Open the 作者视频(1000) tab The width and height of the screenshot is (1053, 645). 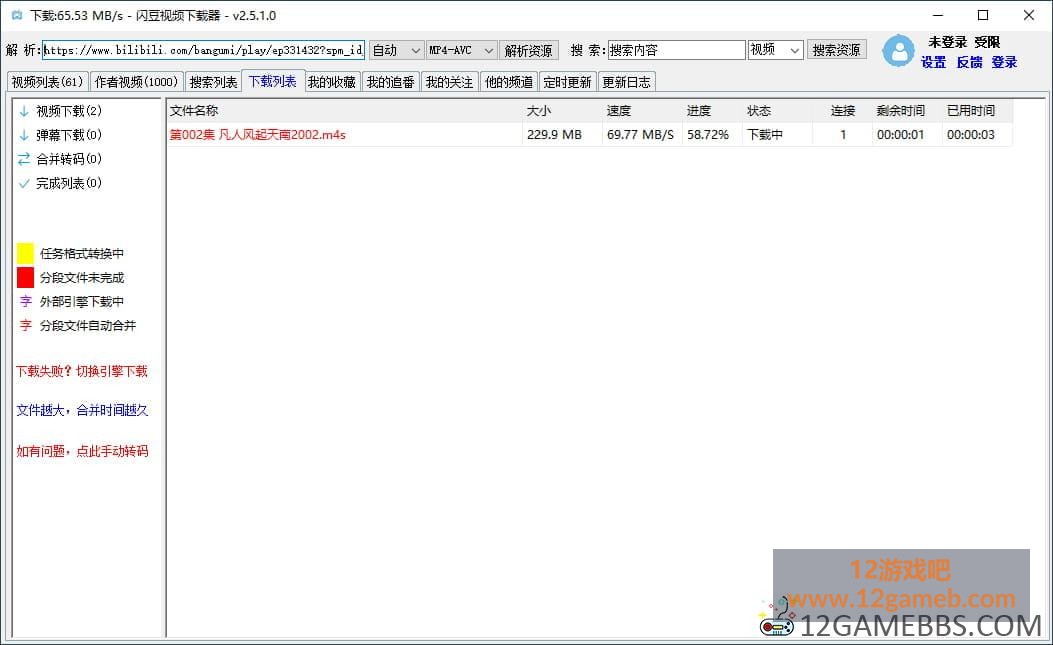click(x=136, y=82)
